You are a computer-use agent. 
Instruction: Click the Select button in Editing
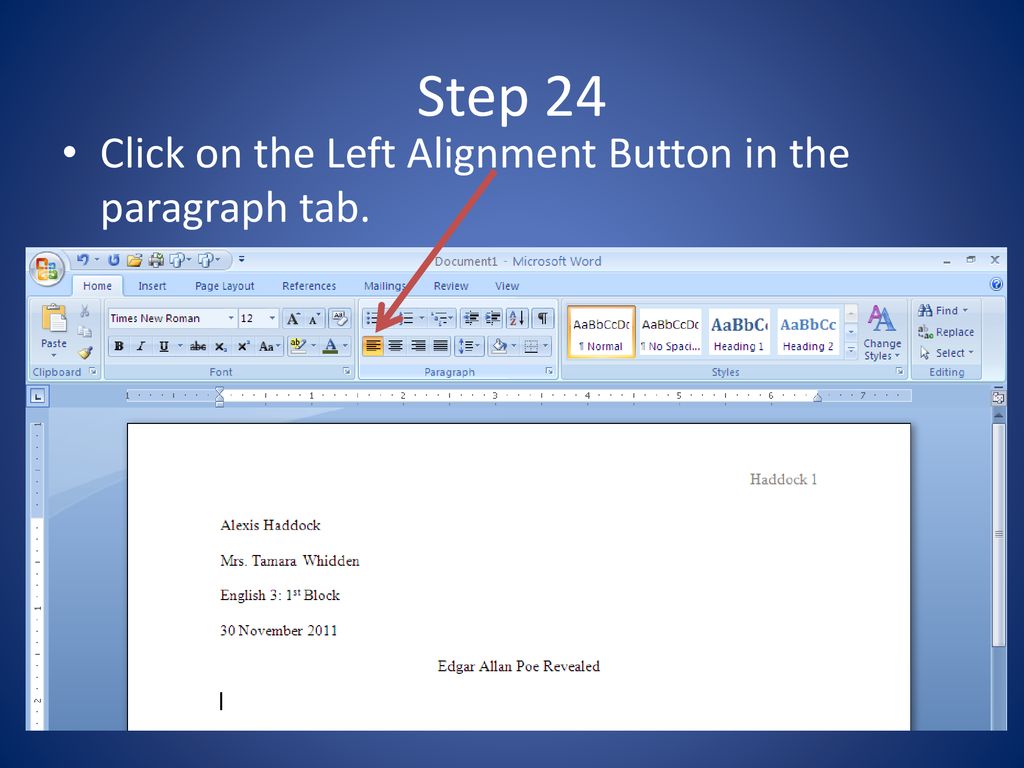[x=946, y=353]
